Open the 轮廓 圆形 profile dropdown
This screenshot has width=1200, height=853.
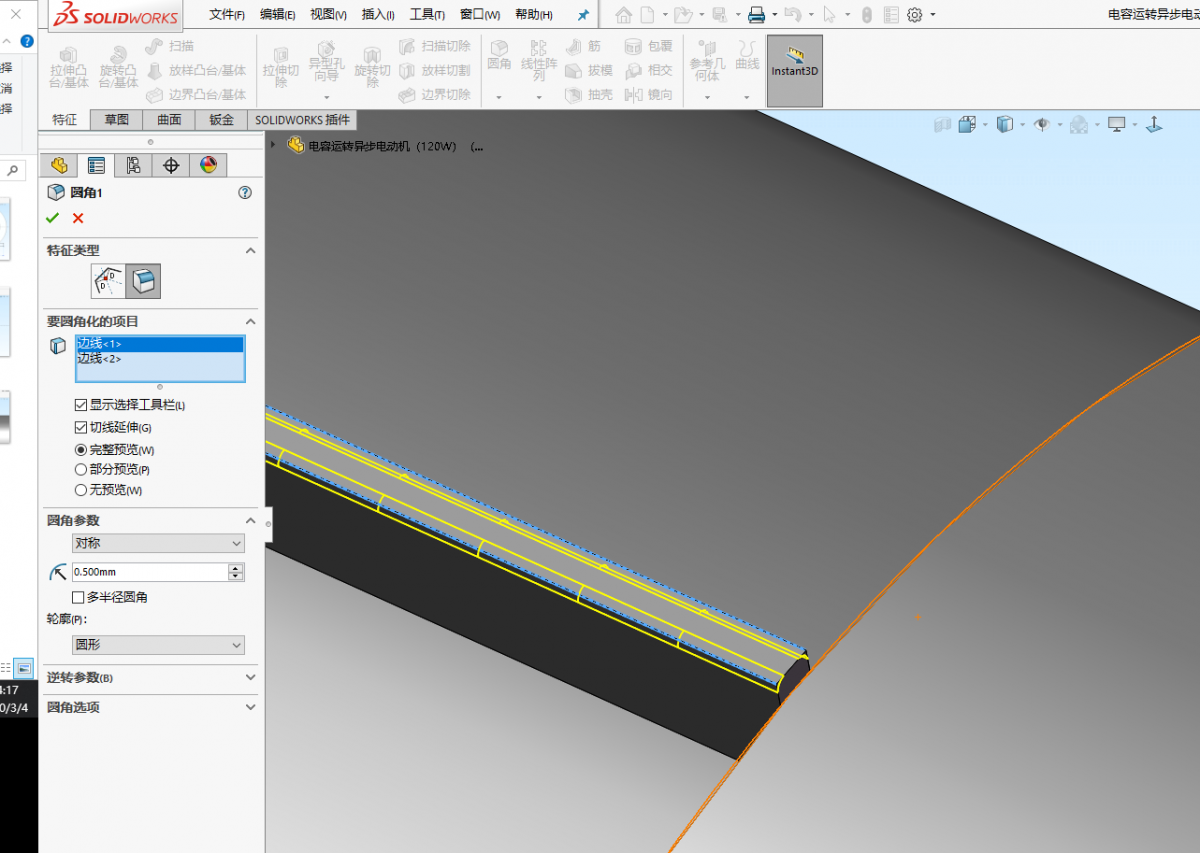(x=158, y=645)
